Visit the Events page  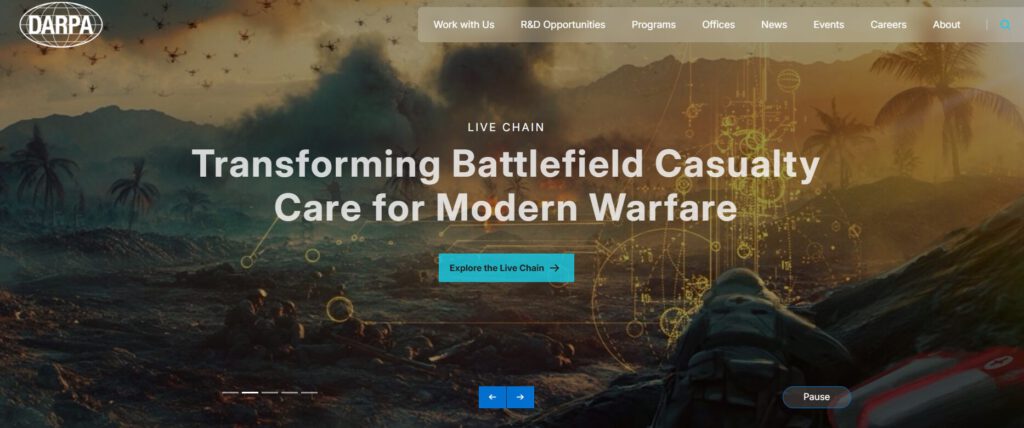pyautogui.click(x=829, y=25)
